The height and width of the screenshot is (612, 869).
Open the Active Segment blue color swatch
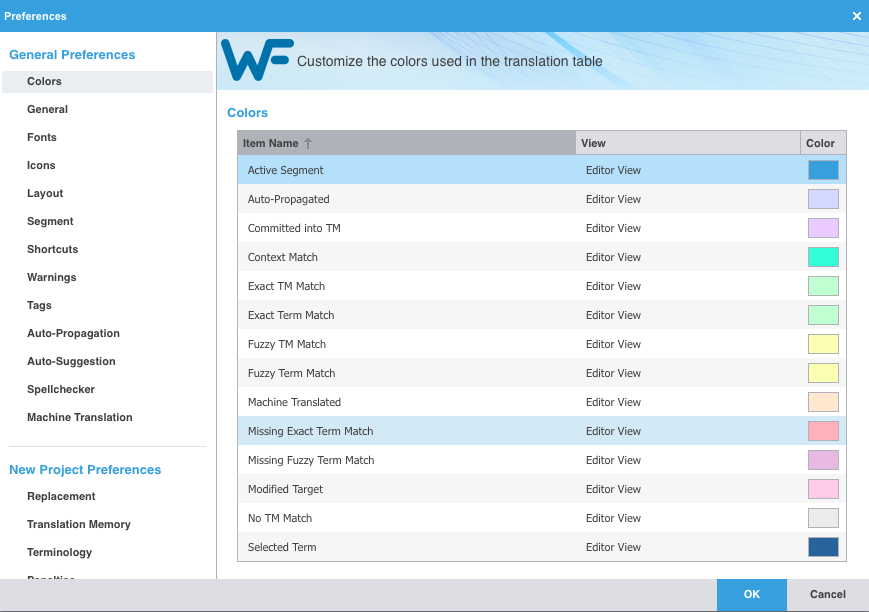click(x=823, y=170)
